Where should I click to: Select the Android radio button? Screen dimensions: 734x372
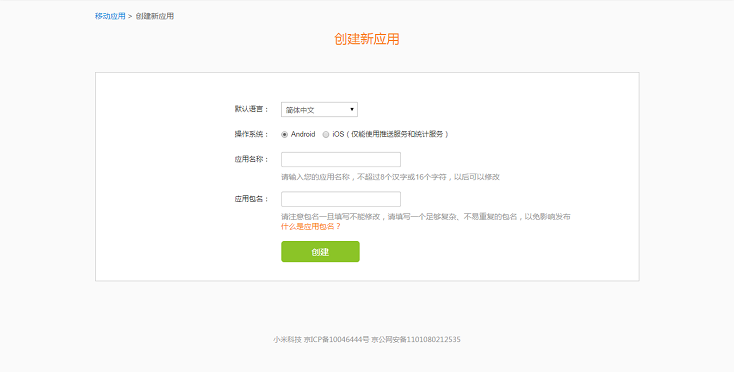pyautogui.click(x=284, y=135)
